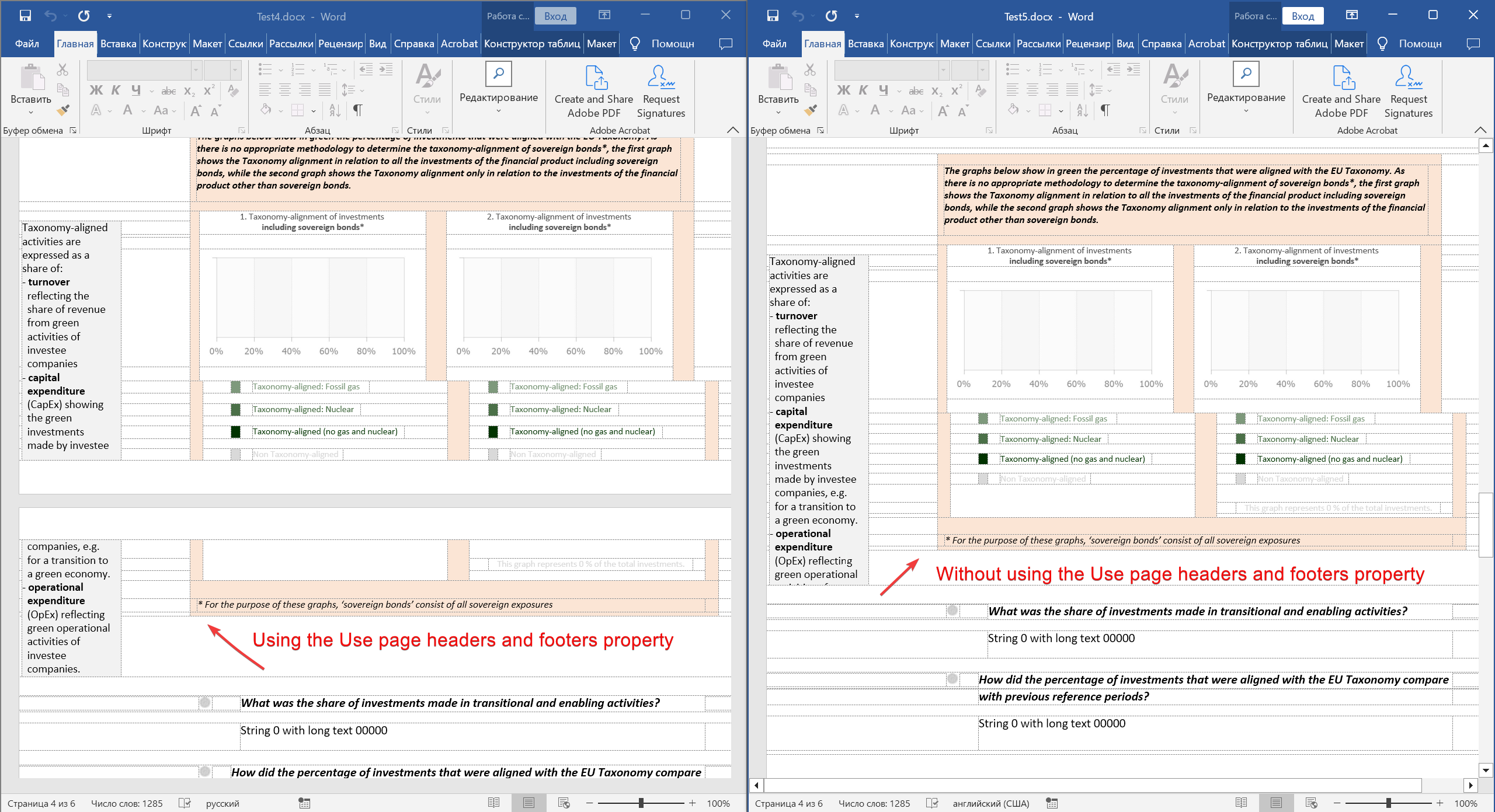Viewport: 1495px width, 812px height.
Task: Toggle Underline Ч in Test5.docx ribbon
Action: [884, 90]
